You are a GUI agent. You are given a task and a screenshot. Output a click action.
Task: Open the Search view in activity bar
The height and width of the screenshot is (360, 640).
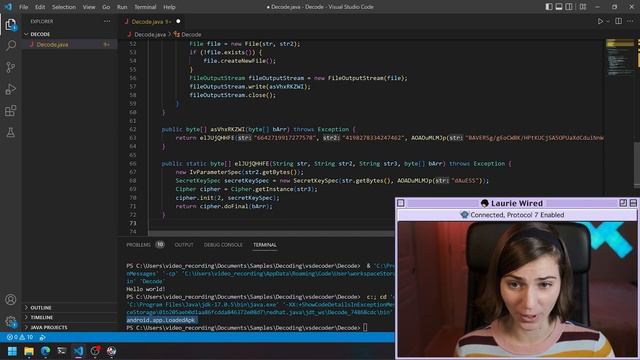tap(11, 45)
